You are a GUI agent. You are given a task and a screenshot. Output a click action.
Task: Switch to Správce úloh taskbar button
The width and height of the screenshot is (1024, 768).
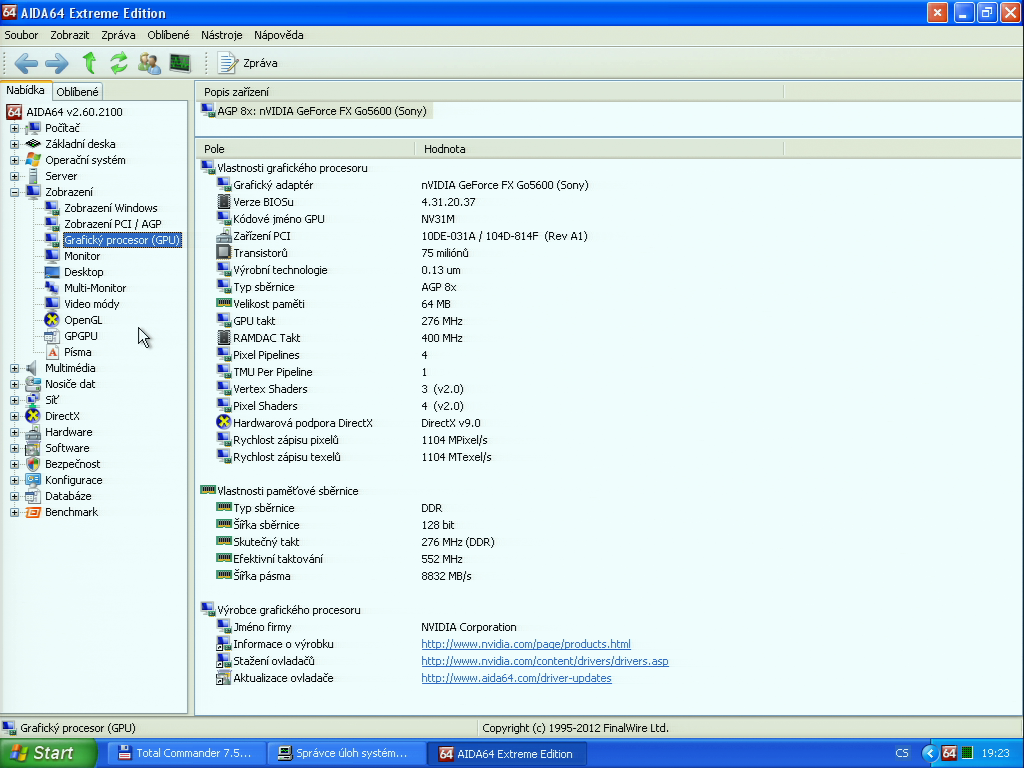(x=347, y=753)
